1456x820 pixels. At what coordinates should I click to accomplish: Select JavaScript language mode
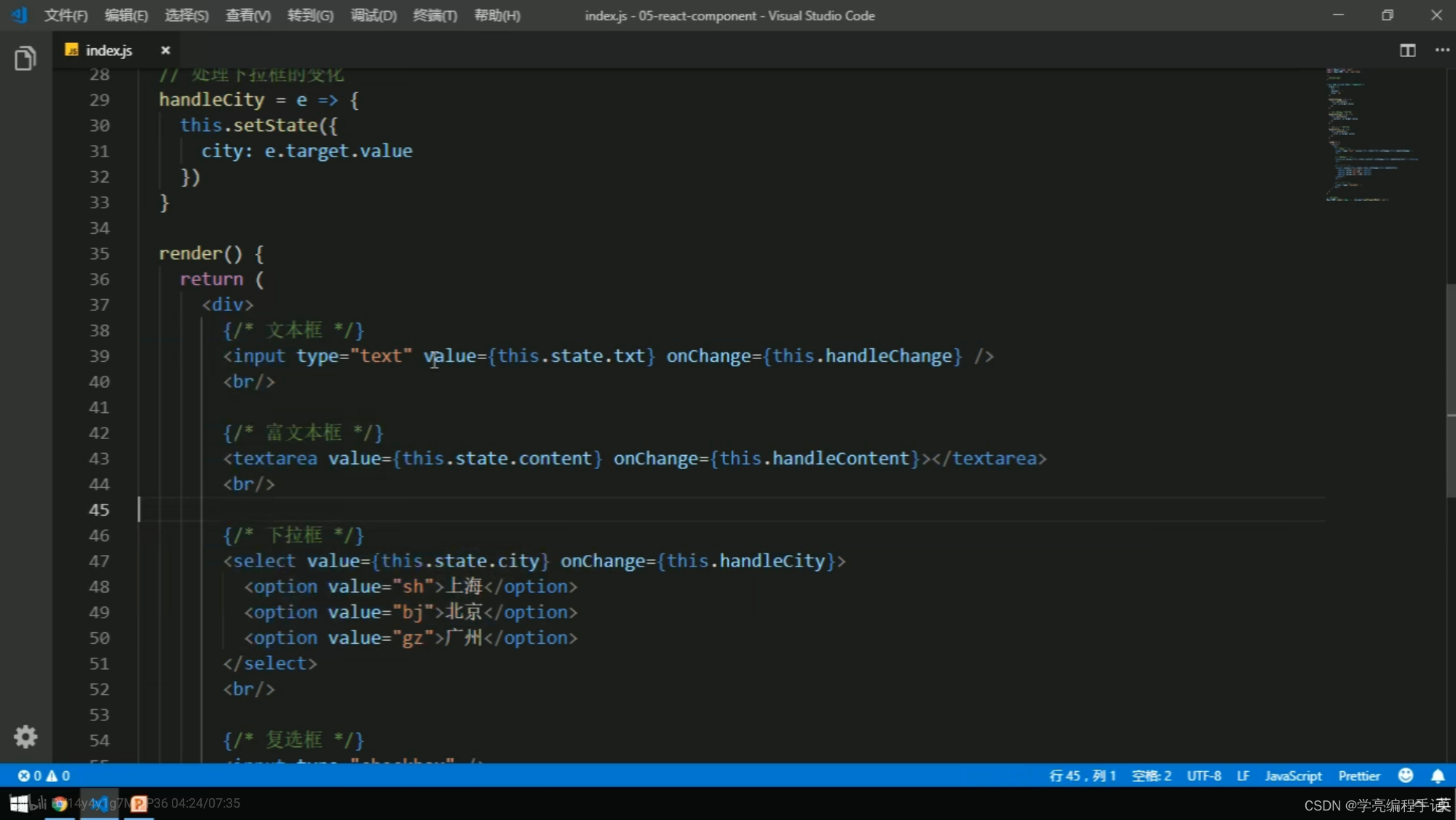pyautogui.click(x=1294, y=776)
